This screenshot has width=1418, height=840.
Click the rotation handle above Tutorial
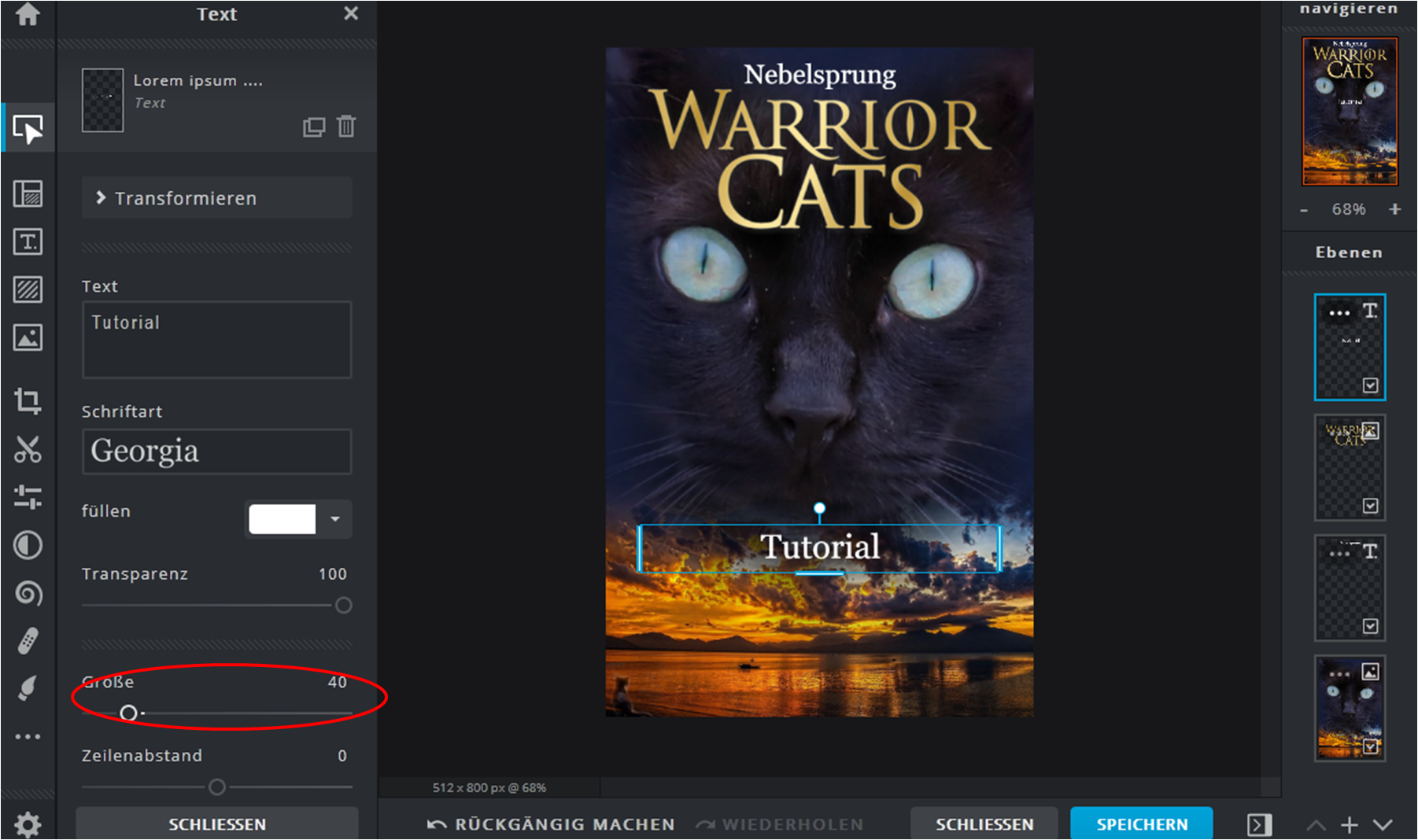(819, 508)
